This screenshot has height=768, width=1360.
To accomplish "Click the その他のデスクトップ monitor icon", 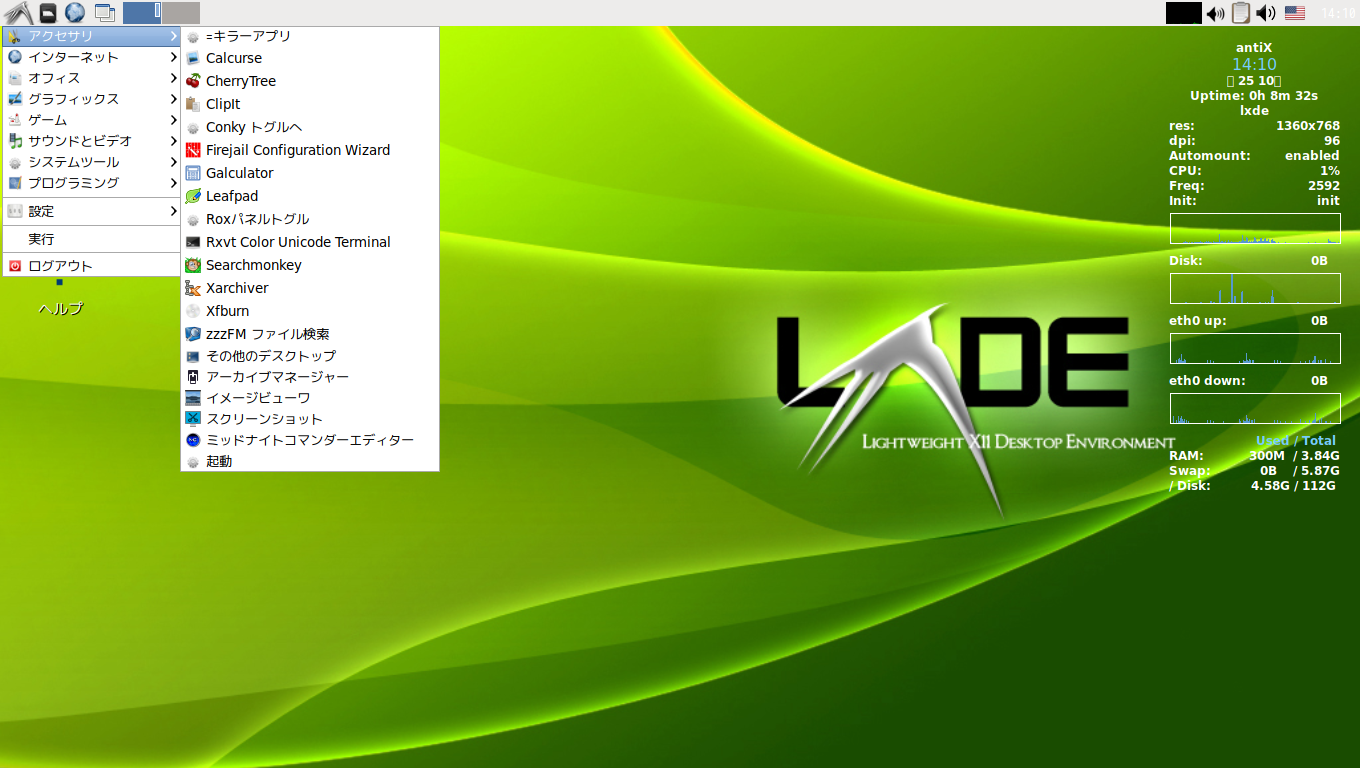I will pyautogui.click(x=193, y=356).
